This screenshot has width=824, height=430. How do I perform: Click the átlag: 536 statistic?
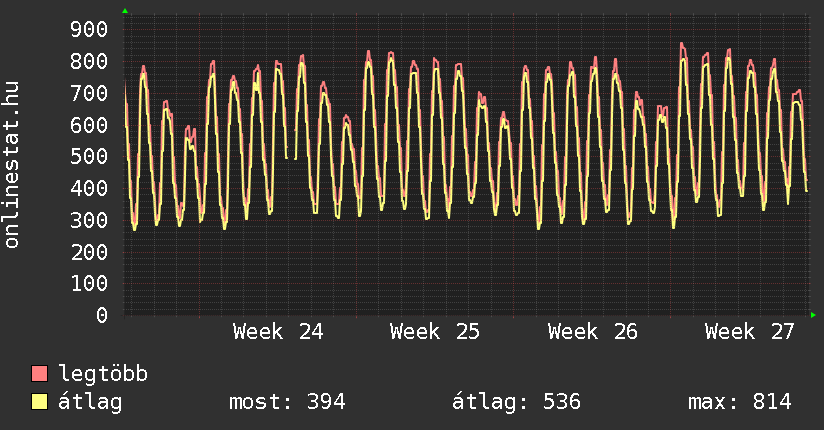coord(516,402)
